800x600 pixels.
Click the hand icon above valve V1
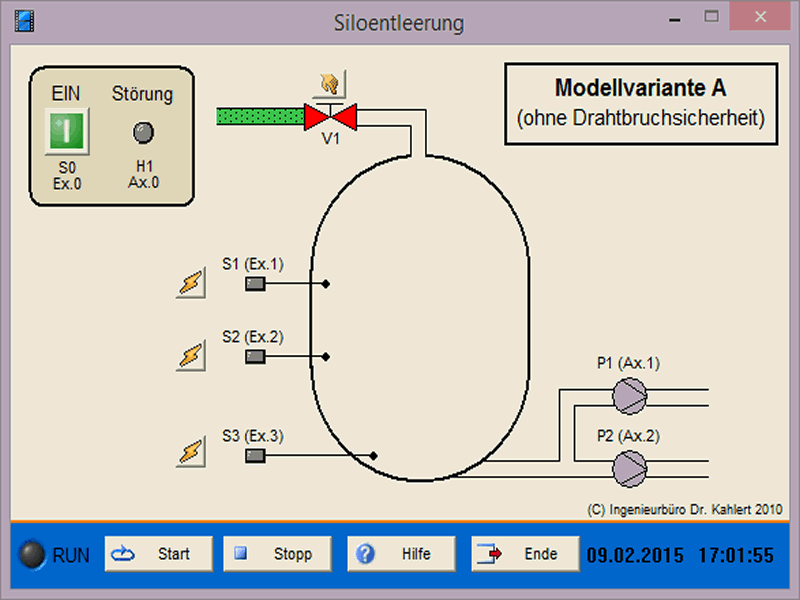pos(330,83)
